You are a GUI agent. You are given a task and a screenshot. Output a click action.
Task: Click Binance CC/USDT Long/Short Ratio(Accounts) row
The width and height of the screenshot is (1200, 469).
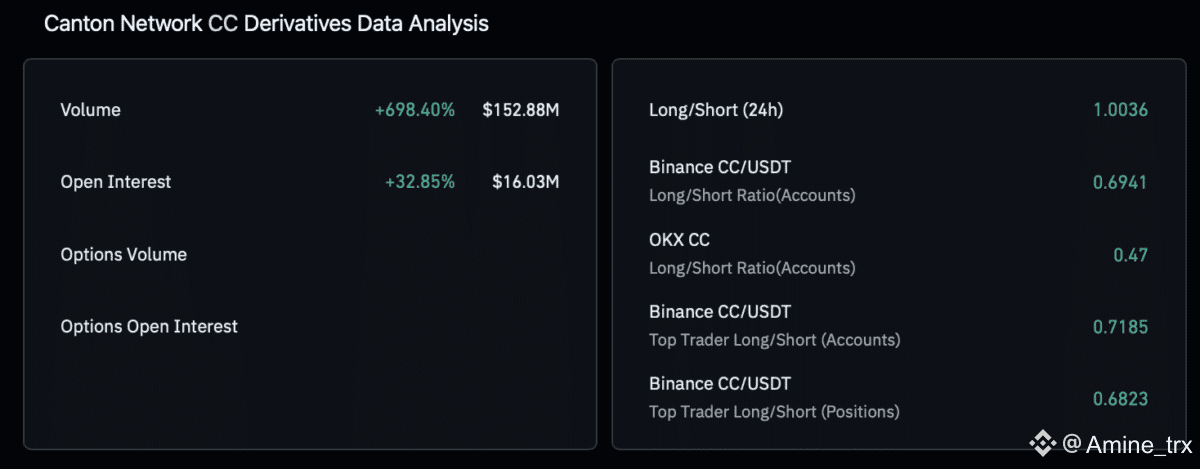(752, 181)
